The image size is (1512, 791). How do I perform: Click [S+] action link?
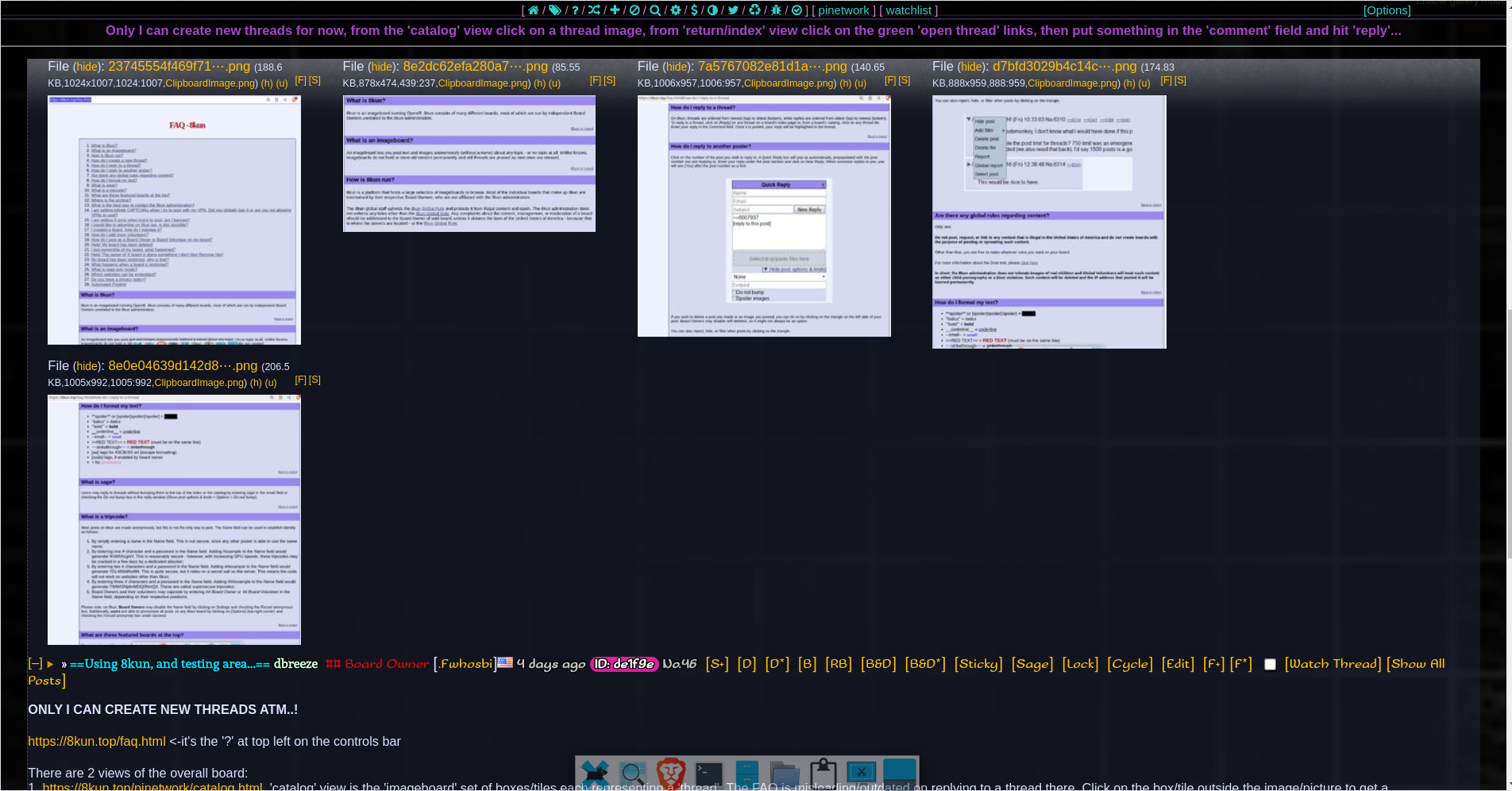coord(716,664)
